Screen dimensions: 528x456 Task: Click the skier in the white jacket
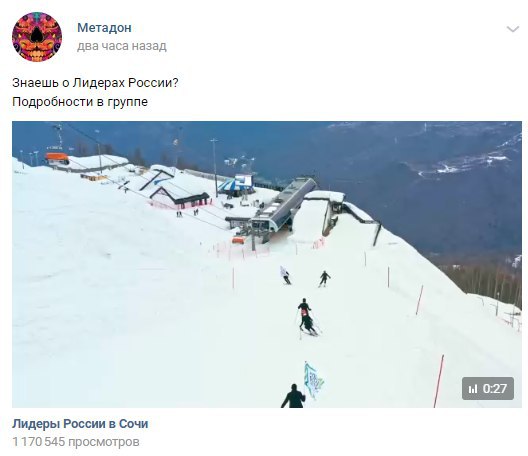tap(285, 275)
